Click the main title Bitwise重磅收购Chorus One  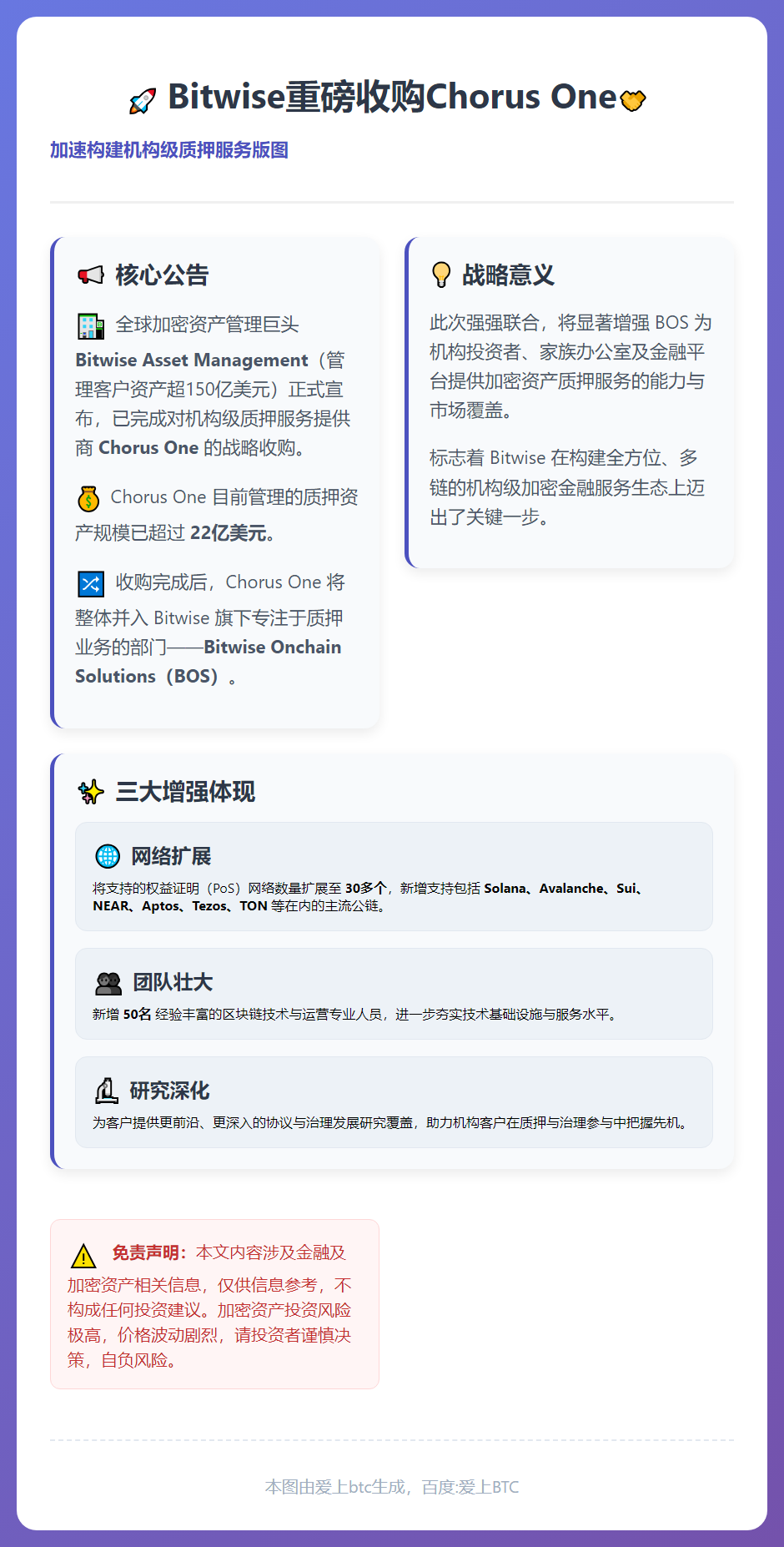tap(392, 97)
